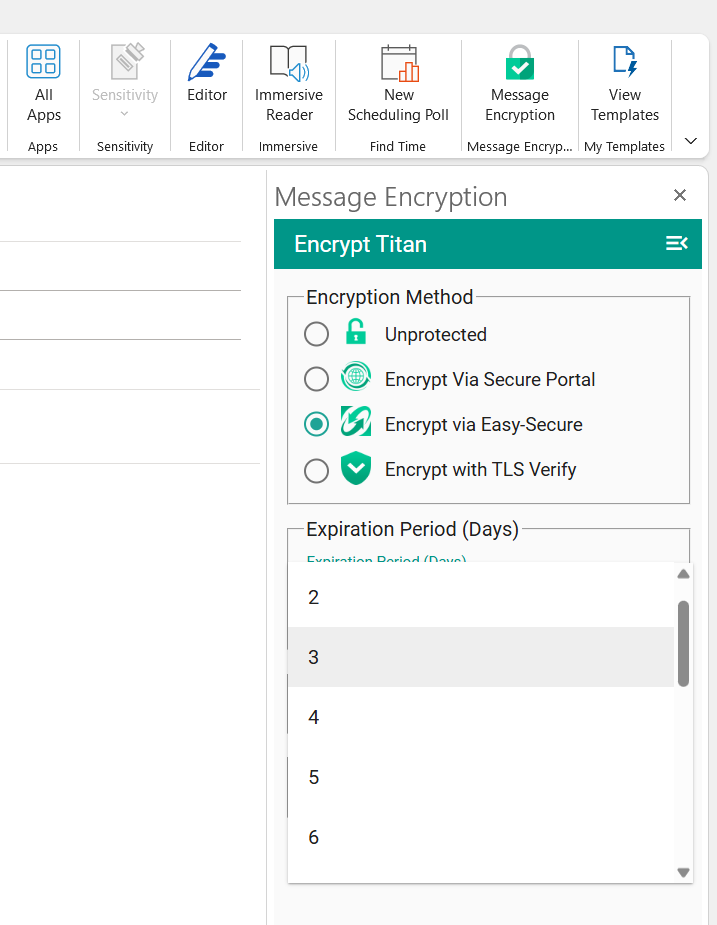Click the Find Time group label
The height and width of the screenshot is (925, 717).
click(x=398, y=146)
